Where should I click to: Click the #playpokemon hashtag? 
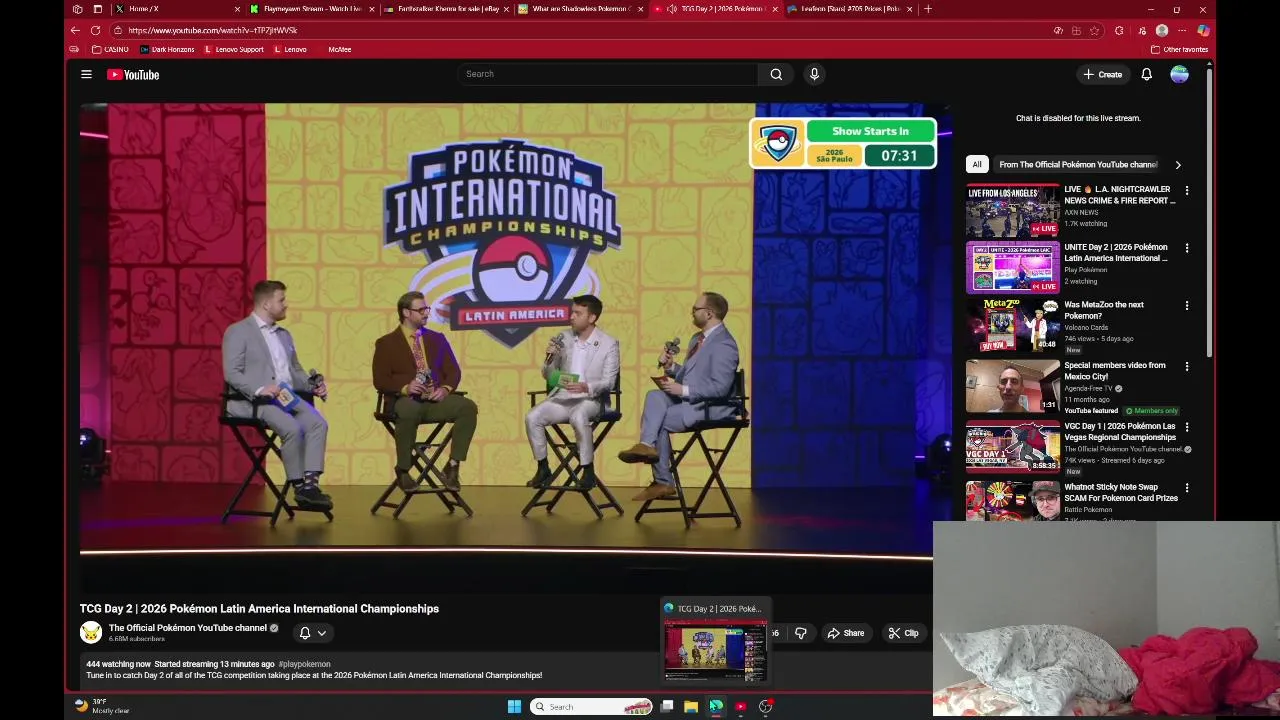click(304, 664)
